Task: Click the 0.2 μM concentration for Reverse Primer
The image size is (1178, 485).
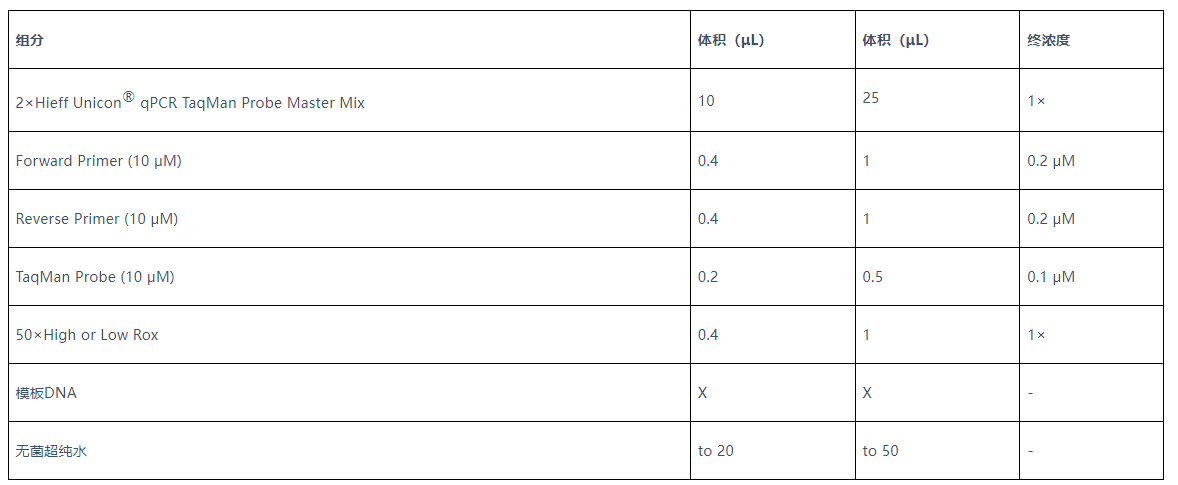Action: point(1051,219)
